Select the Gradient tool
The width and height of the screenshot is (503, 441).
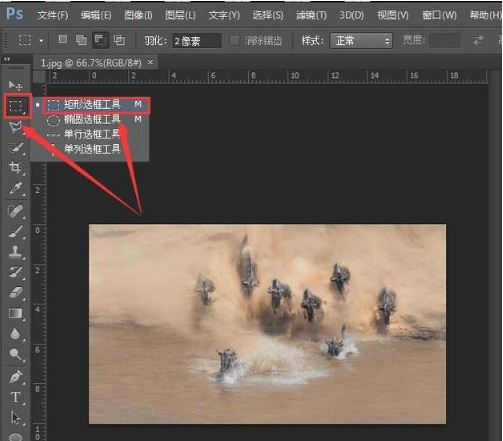(x=15, y=313)
